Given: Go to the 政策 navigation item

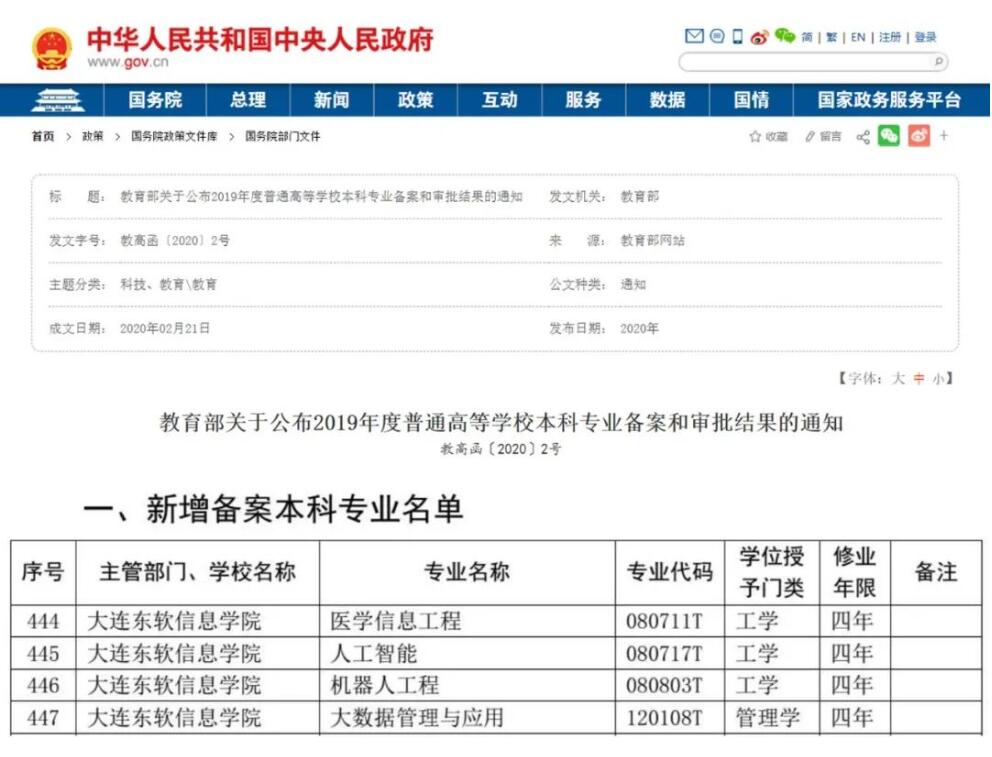Looking at the screenshot, I should 416,100.
